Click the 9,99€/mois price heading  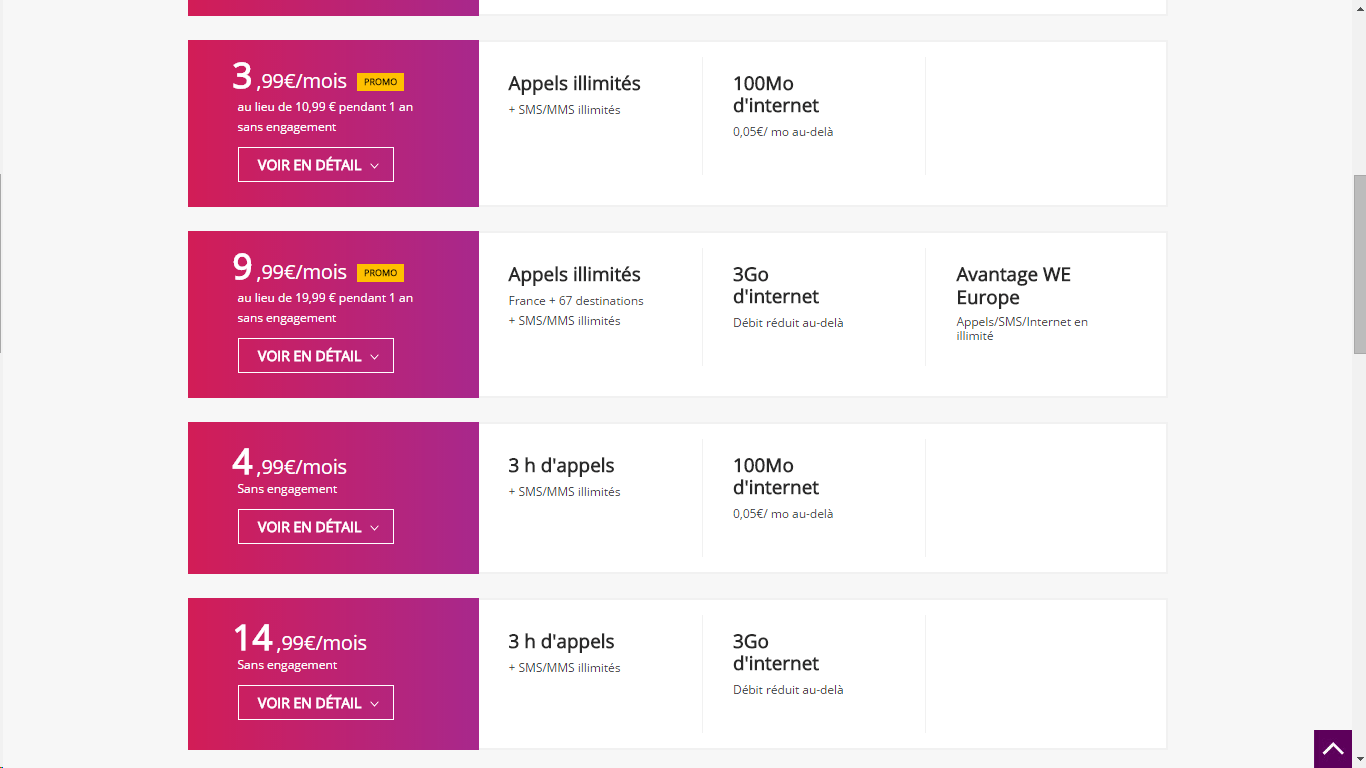point(290,269)
